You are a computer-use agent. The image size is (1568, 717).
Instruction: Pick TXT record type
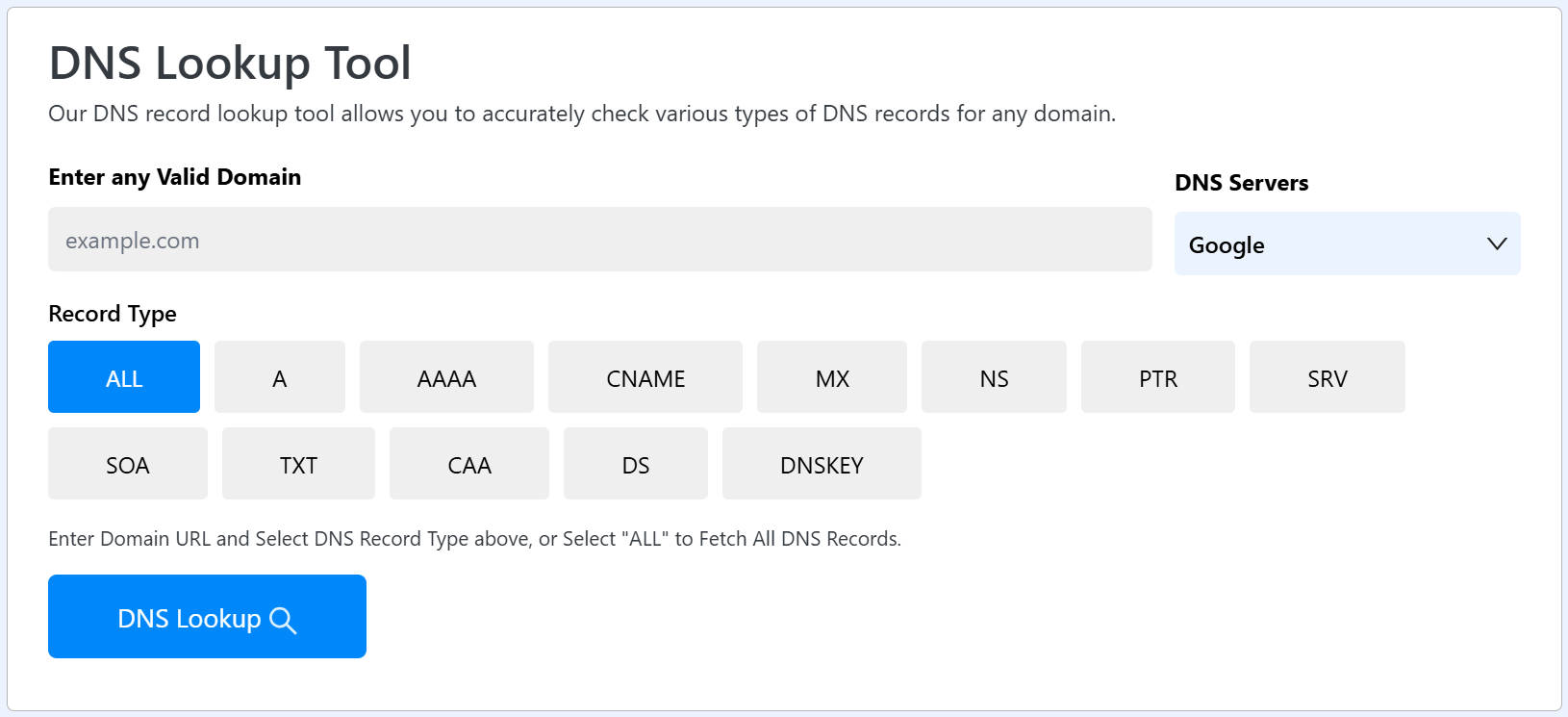[x=298, y=464]
